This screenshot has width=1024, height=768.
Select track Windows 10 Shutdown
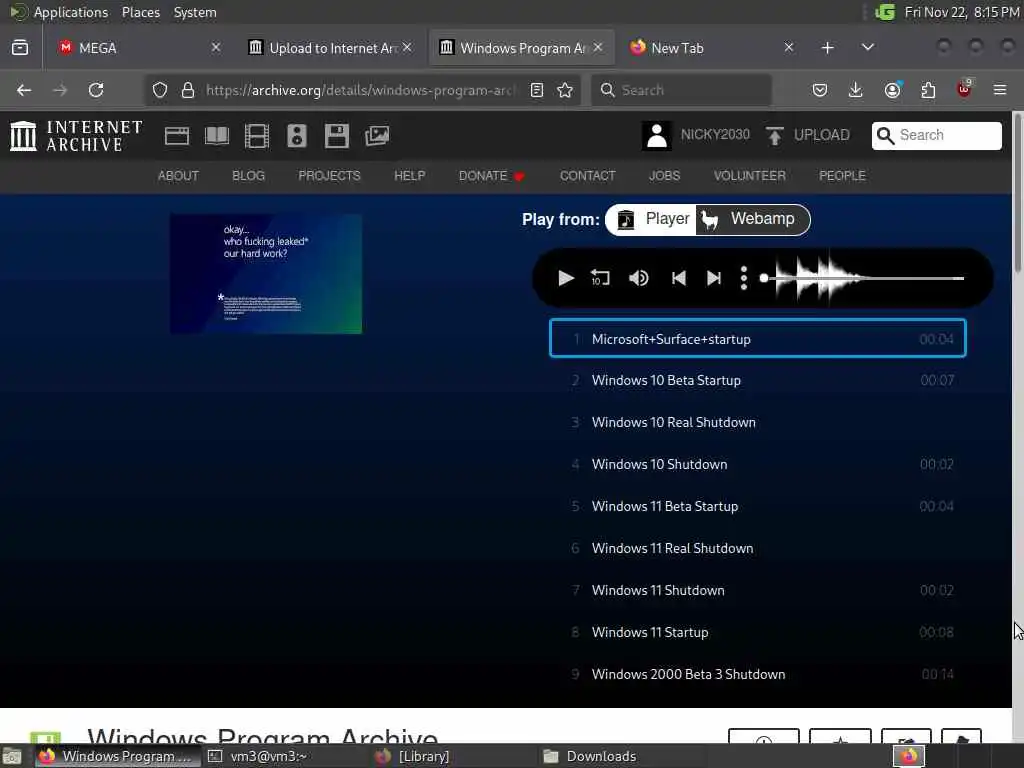(758, 464)
